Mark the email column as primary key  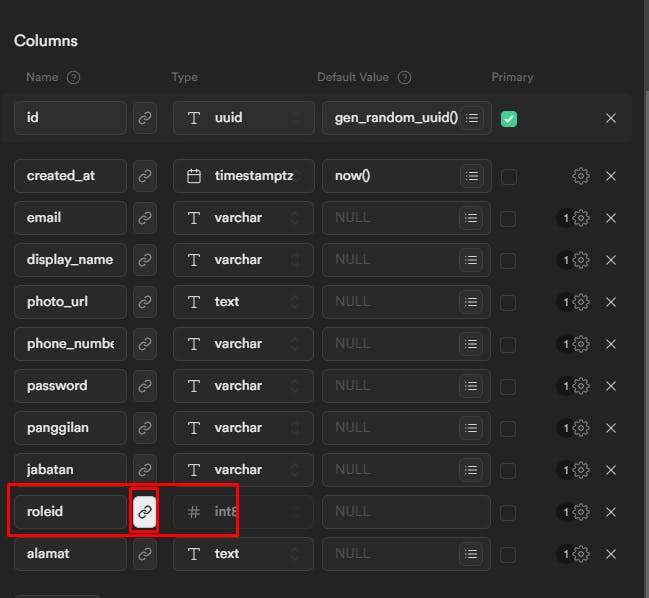coord(509,218)
